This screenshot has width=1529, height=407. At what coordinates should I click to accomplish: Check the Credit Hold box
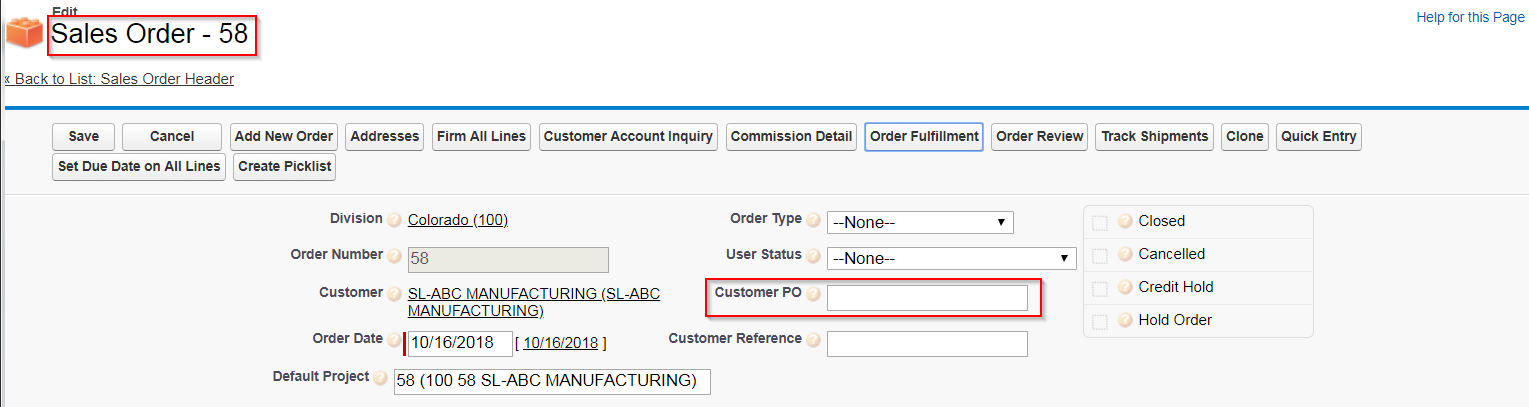1100,288
